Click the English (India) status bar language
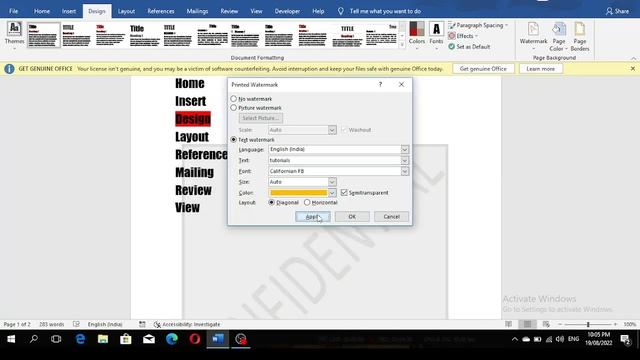640x360 pixels. tap(105, 324)
